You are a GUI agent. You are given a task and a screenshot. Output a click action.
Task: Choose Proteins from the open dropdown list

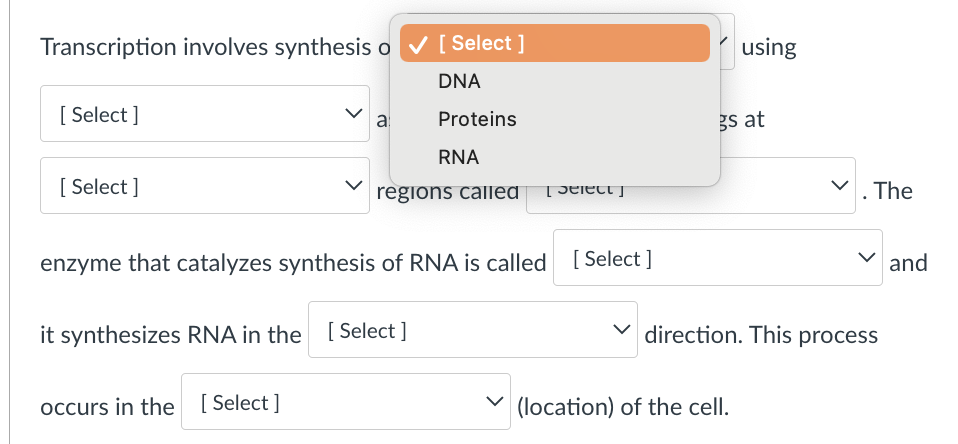click(477, 119)
